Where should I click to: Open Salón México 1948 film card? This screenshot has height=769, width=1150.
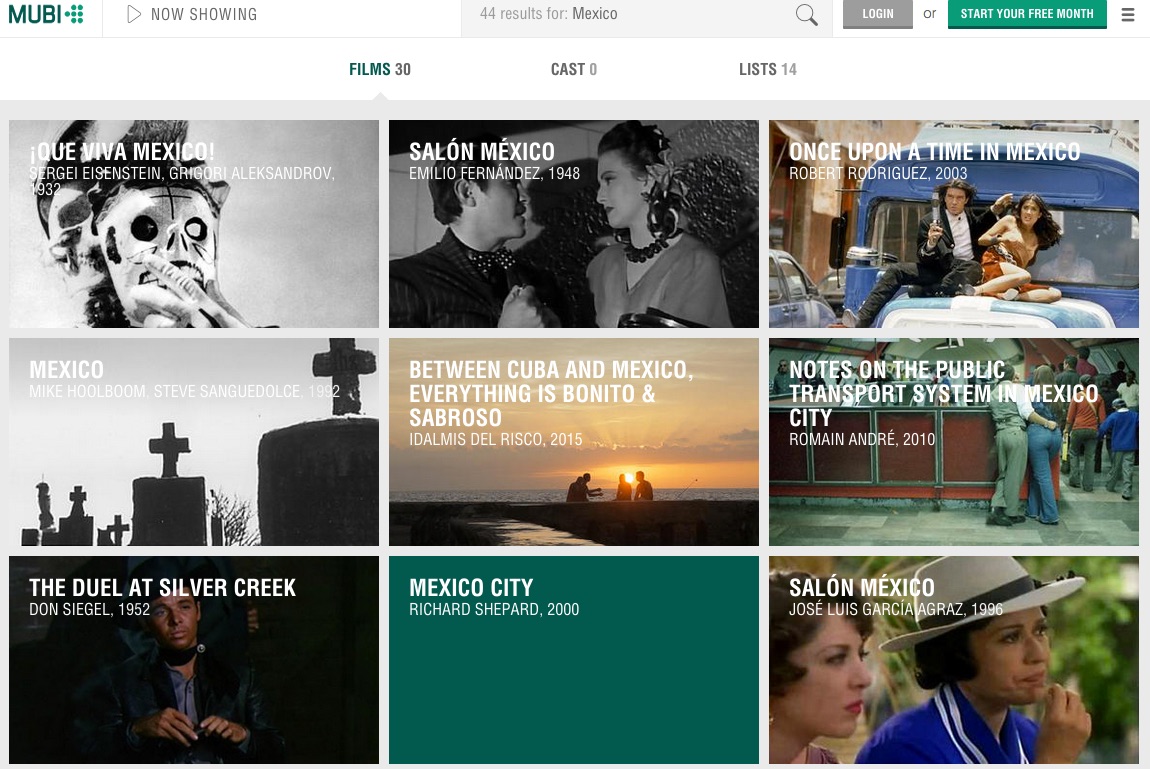[x=574, y=224]
